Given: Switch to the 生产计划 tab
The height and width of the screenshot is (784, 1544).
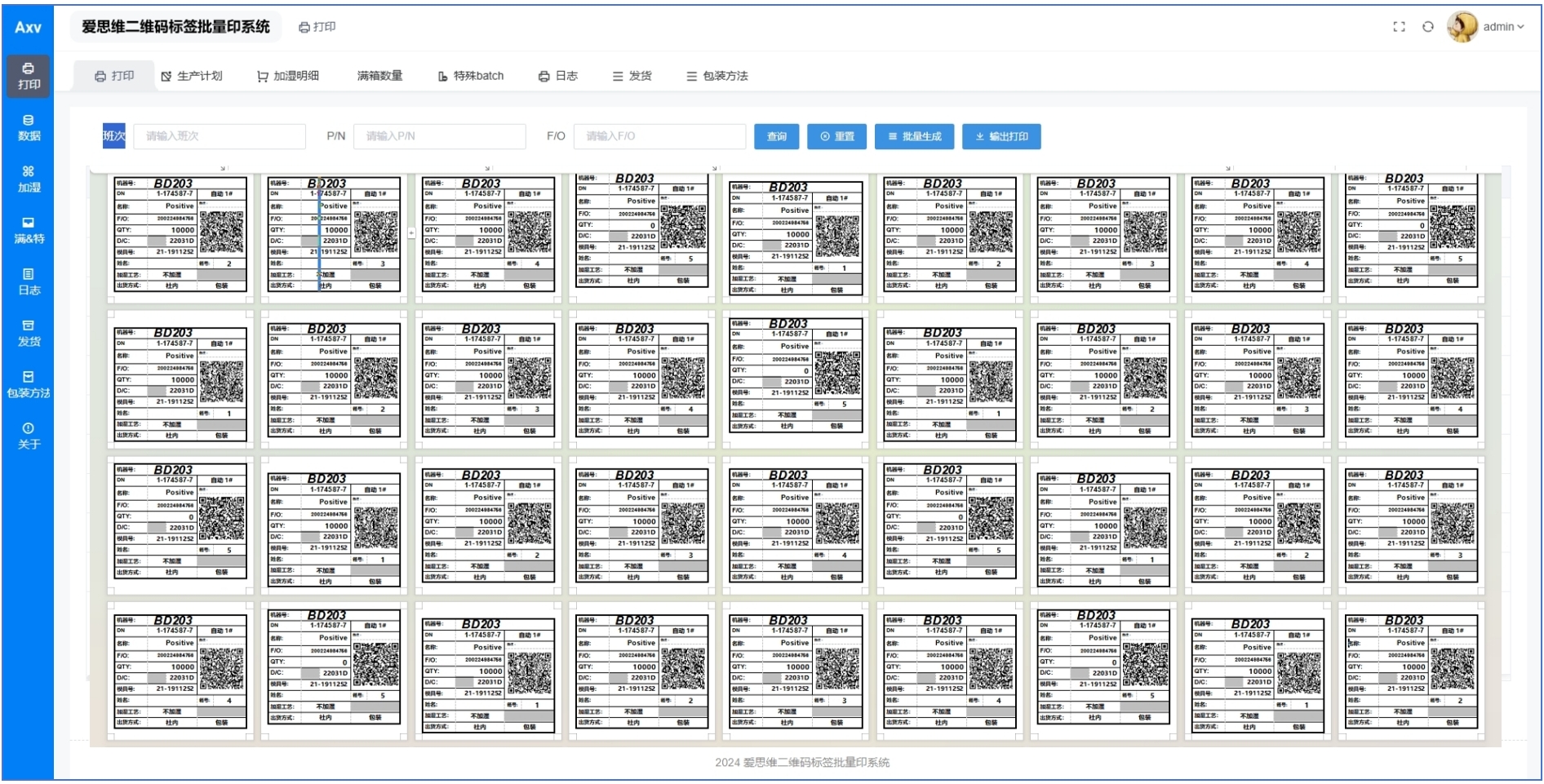Looking at the screenshot, I should click(x=192, y=76).
